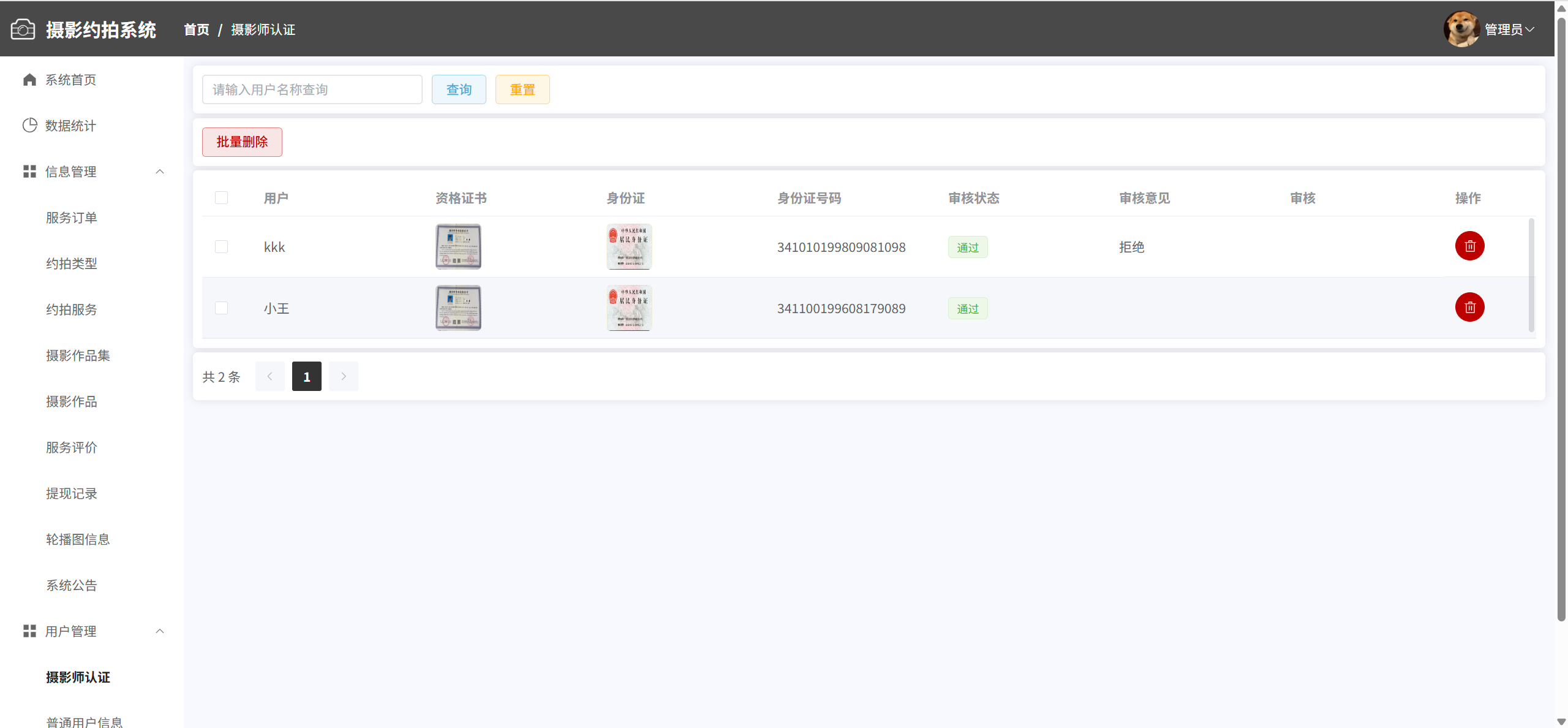Tick the select-all header checkbox
Image resolution: width=1568 pixels, height=728 pixels.
[221, 198]
